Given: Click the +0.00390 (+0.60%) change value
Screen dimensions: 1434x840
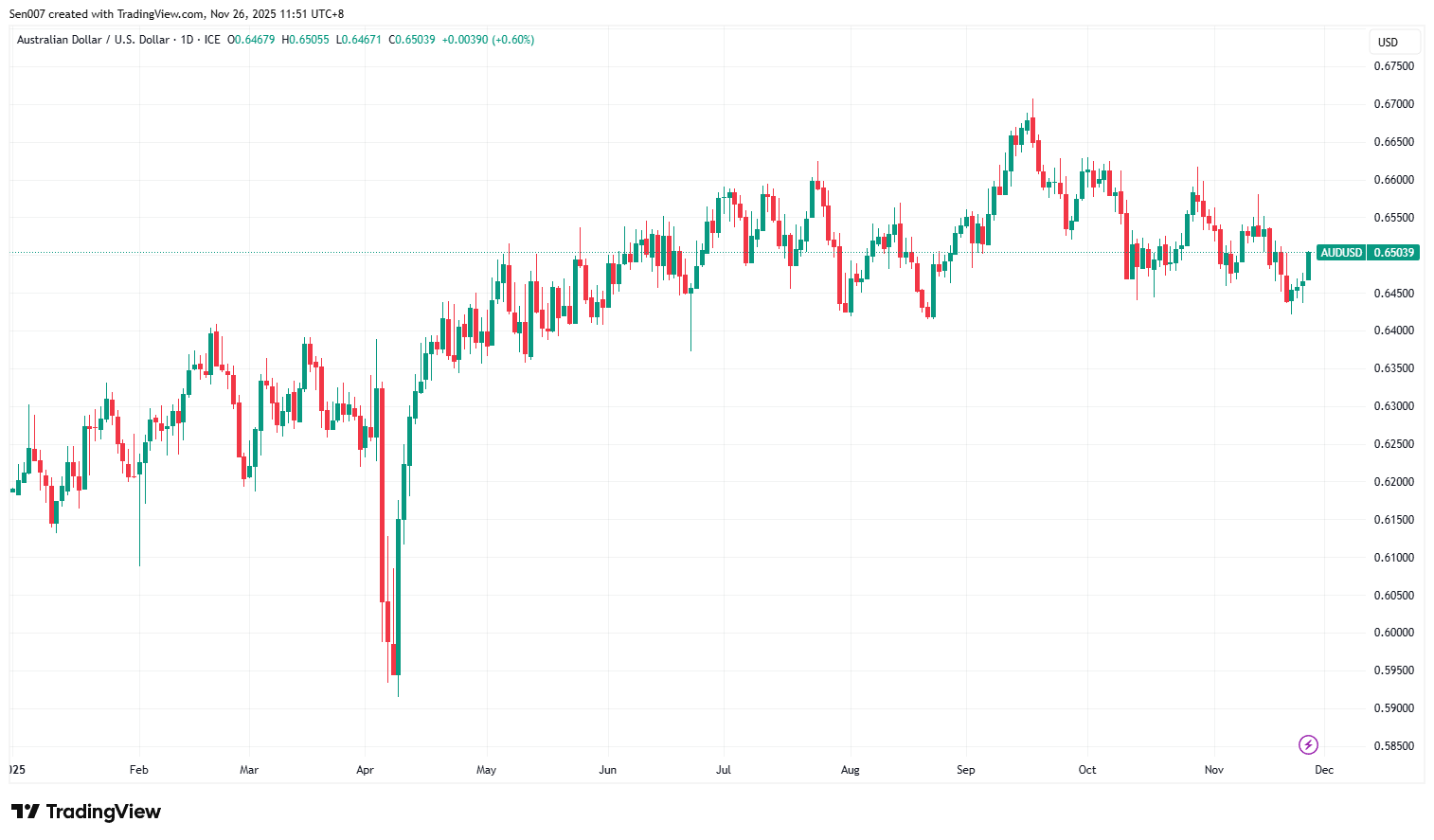Looking at the screenshot, I should tap(488, 40).
